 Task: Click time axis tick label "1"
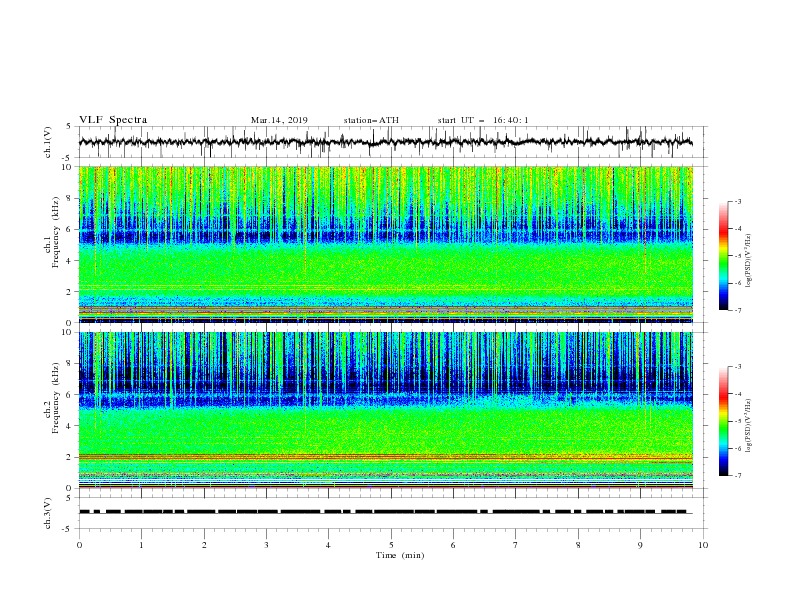click(x=141, y=545)
